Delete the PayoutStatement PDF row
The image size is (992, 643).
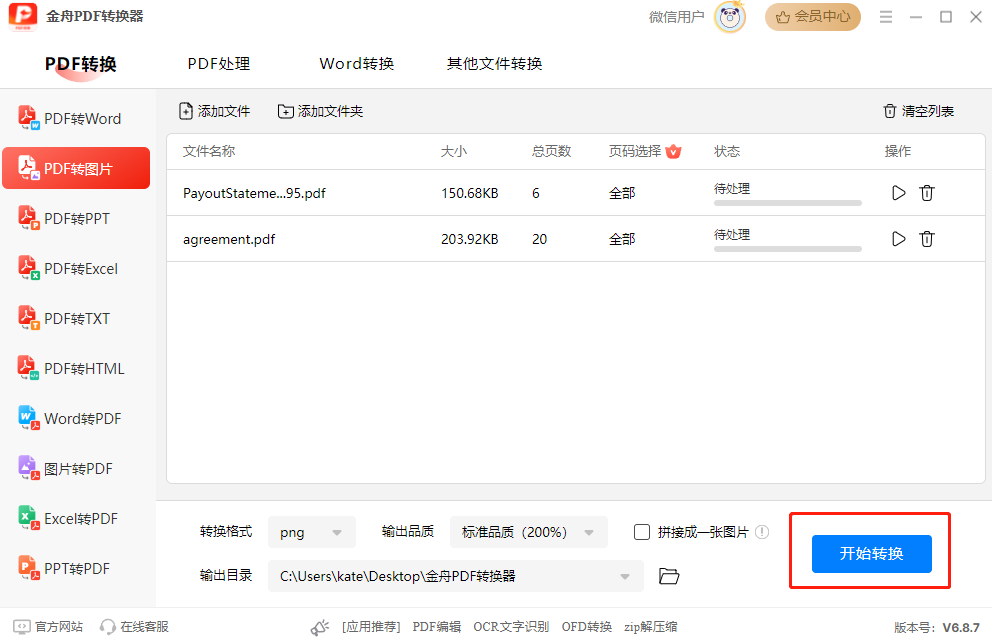tap(927, 193)
